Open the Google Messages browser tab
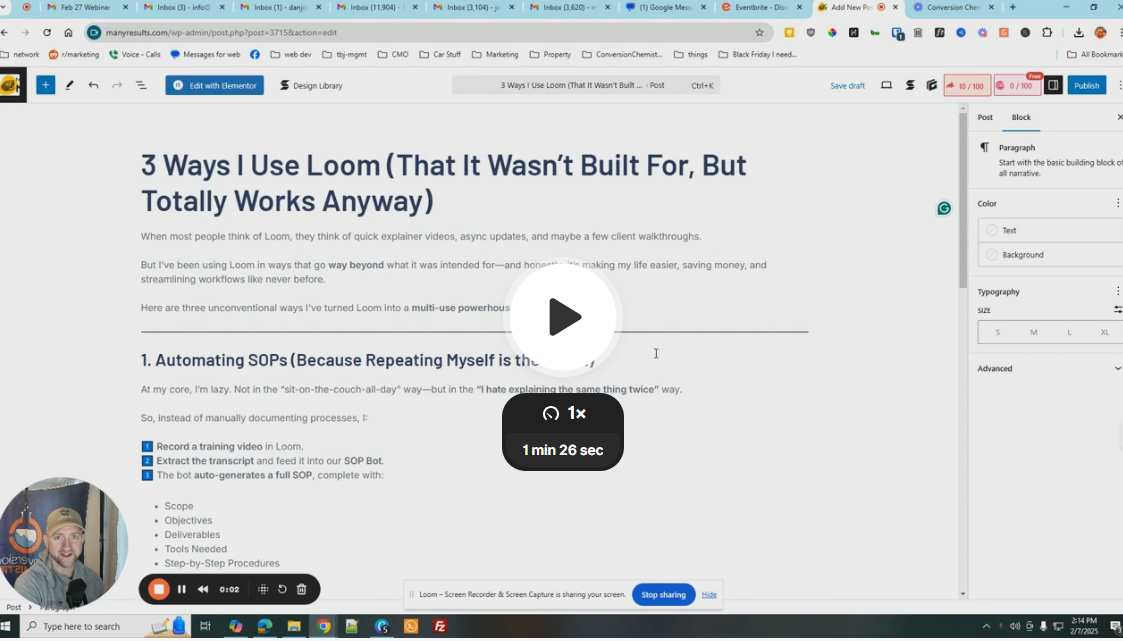Viewport: 1123px width, 641px height. point(665,7)
